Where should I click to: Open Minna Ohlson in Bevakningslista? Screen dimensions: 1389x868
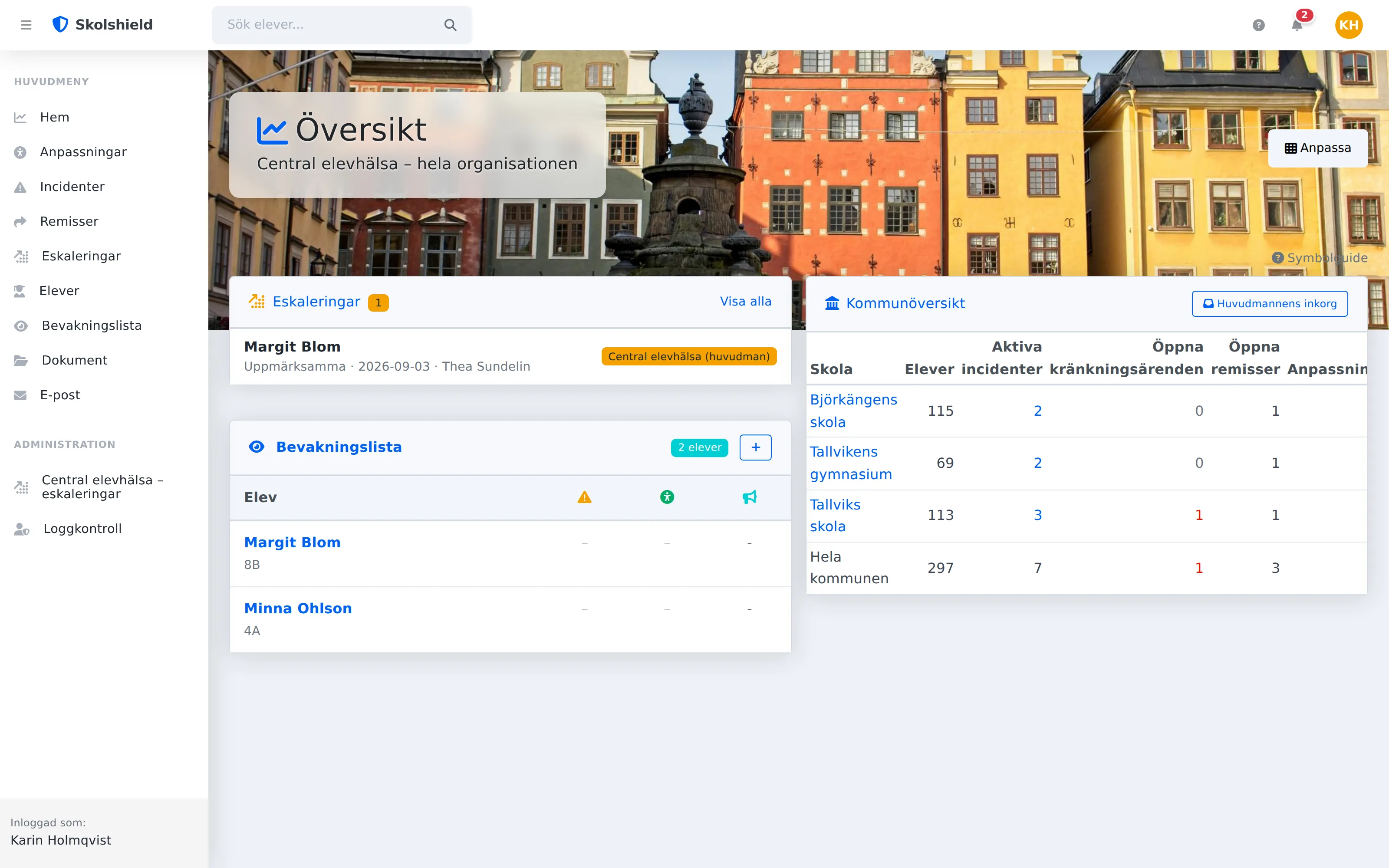(x=298, y=608)
